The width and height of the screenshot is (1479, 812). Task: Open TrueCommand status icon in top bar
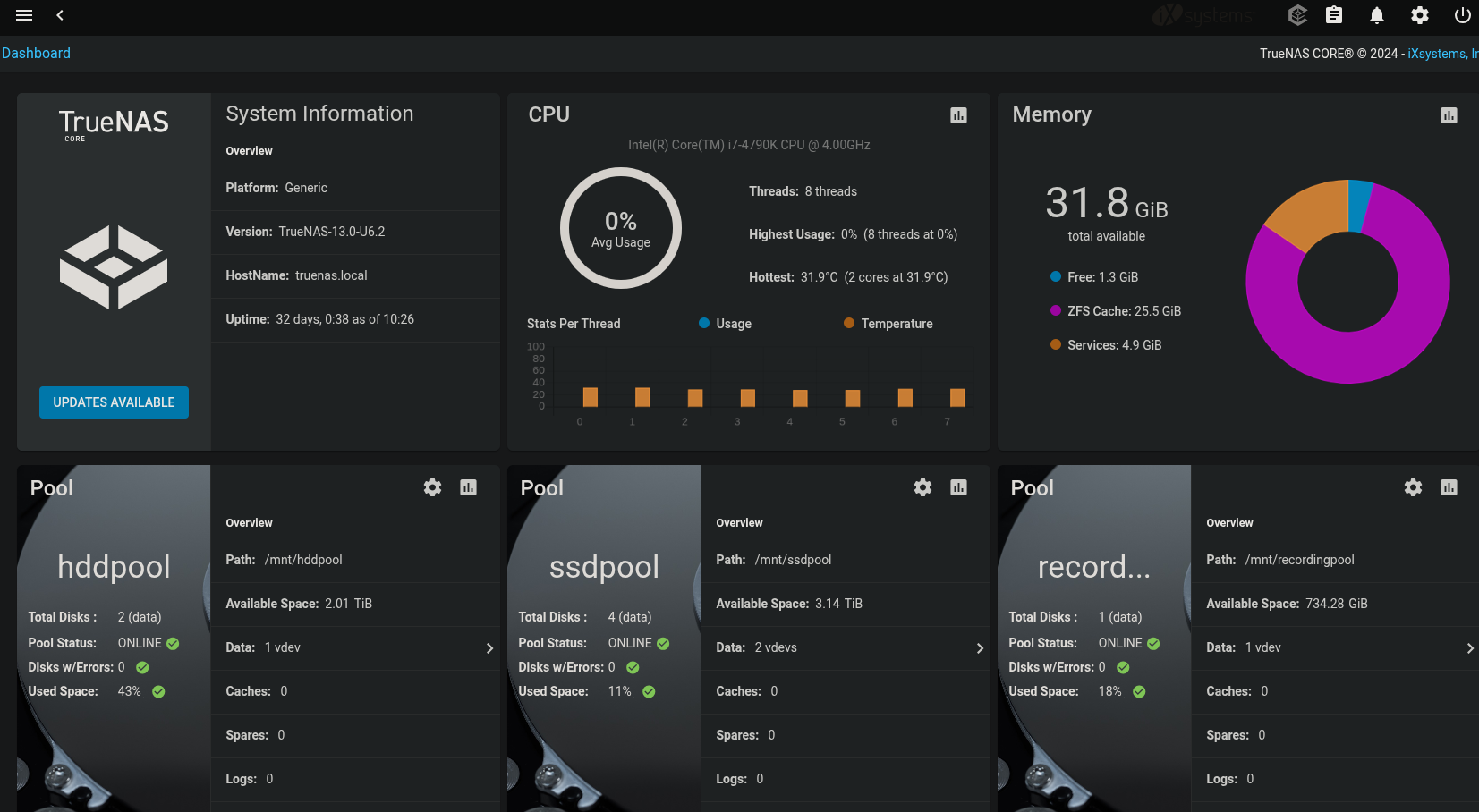(x=1297, y=15)
